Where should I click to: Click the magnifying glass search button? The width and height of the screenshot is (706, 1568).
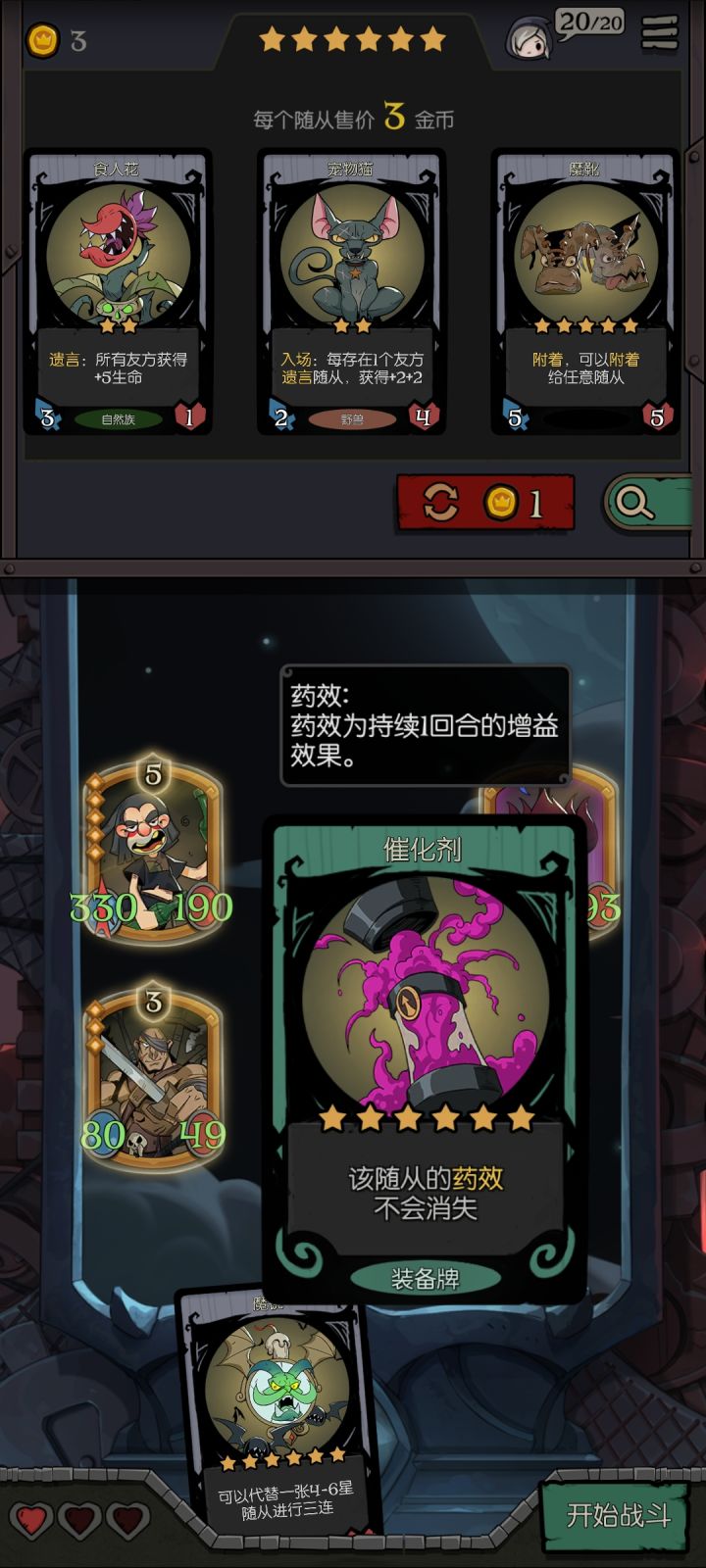tap(649, 503)
